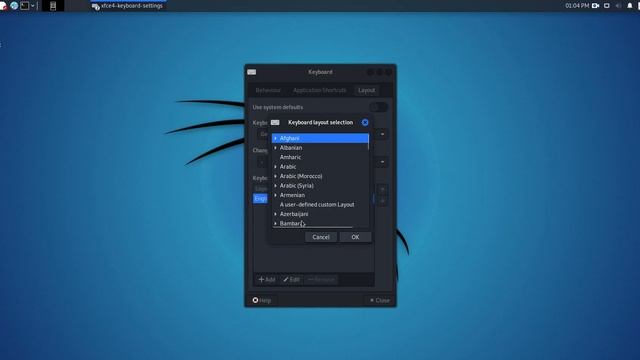Select the Albanian layout row

[x=320, y=148]
